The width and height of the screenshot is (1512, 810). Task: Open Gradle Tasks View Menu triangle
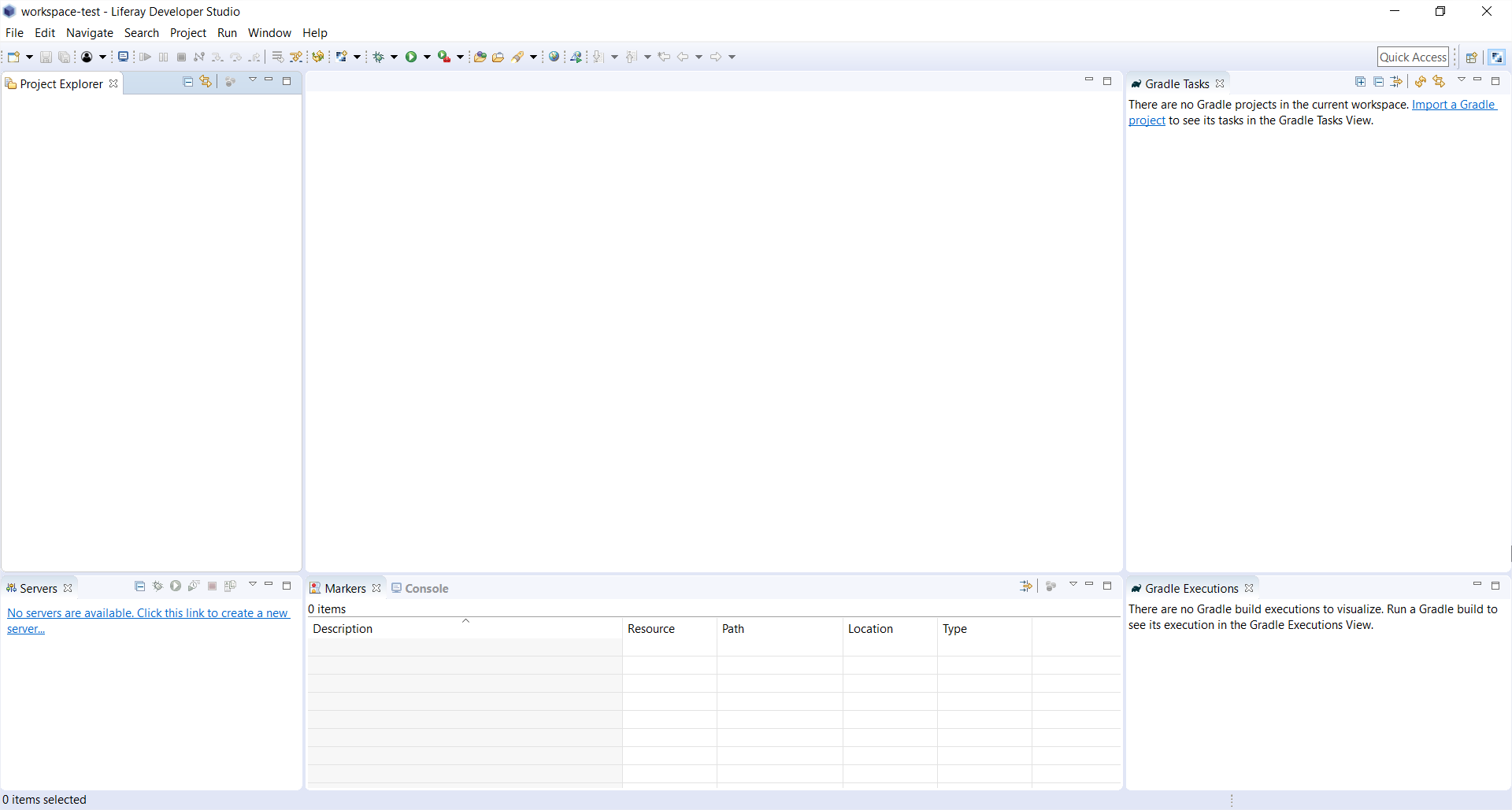(x=1462, y=80)
